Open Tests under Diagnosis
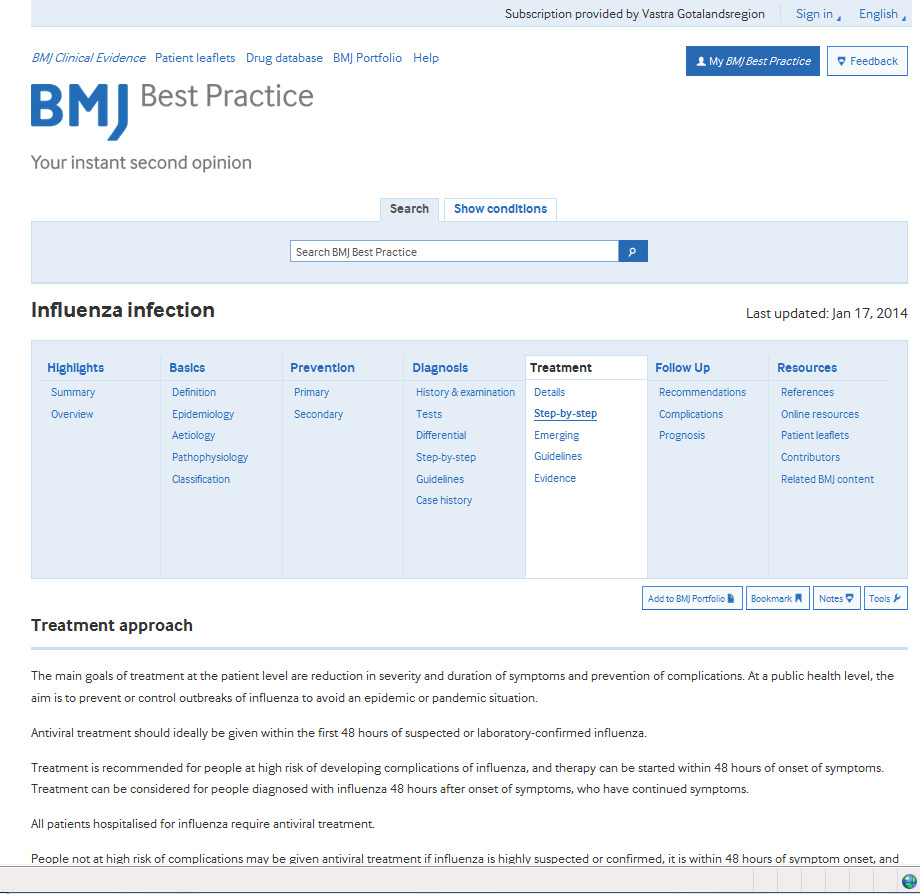The image size is (920, 894). coord(429,414)
